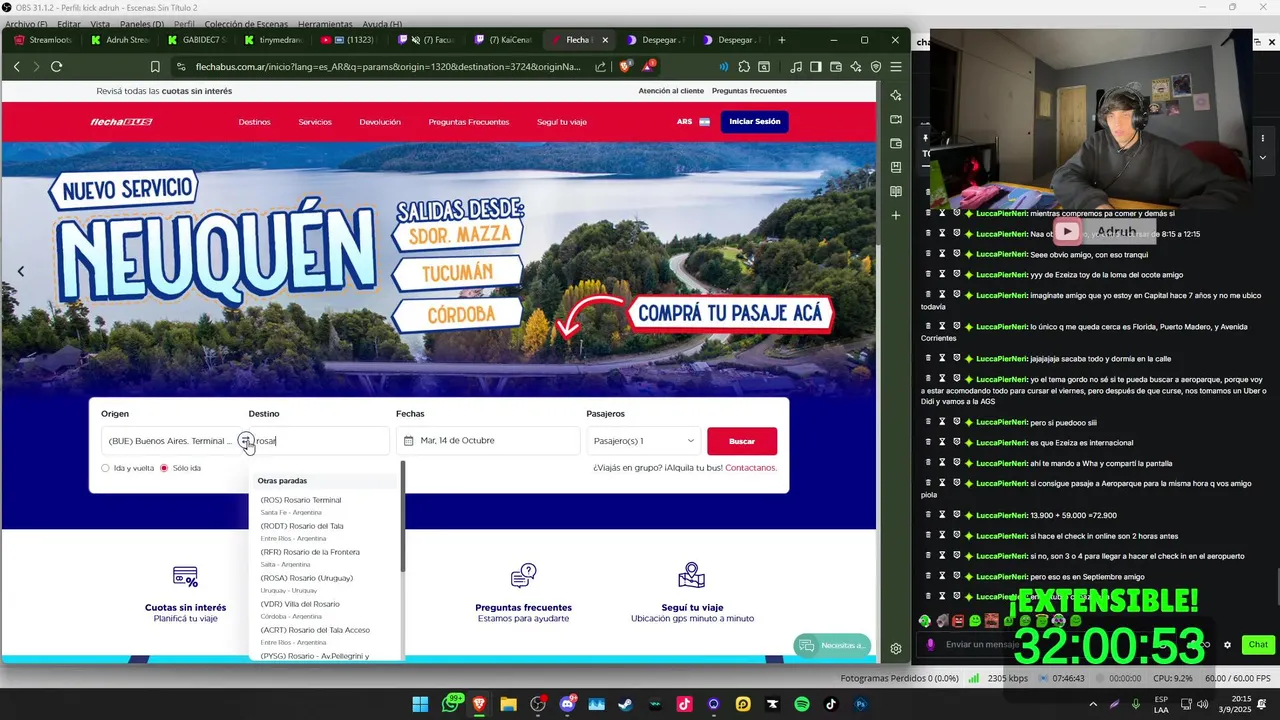This screenshot has height=720, width=1280.
Task: Click the suggestion list scrollbar
Action: click(403, 517)
